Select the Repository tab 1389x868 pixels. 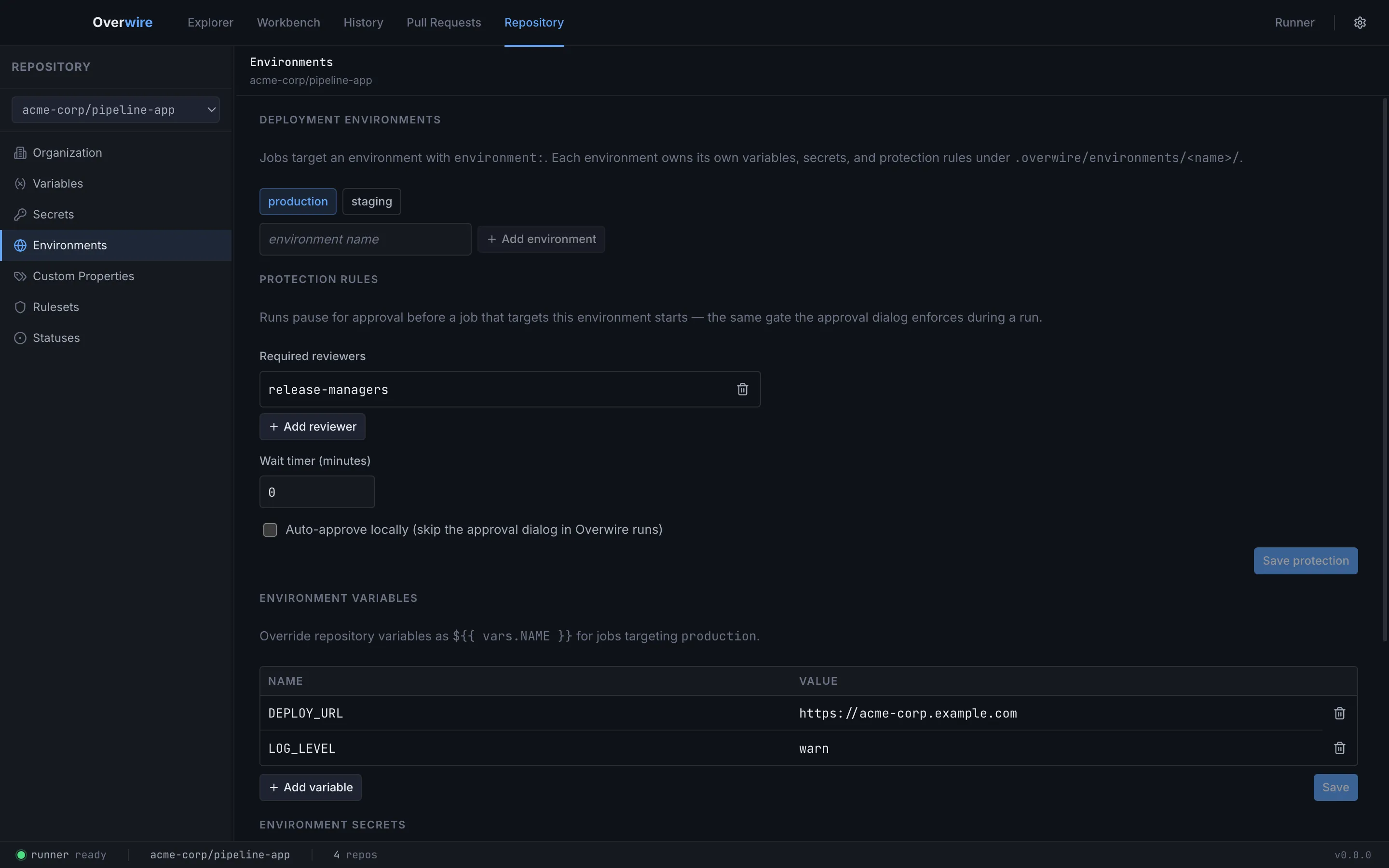click(x=534, y=22)
